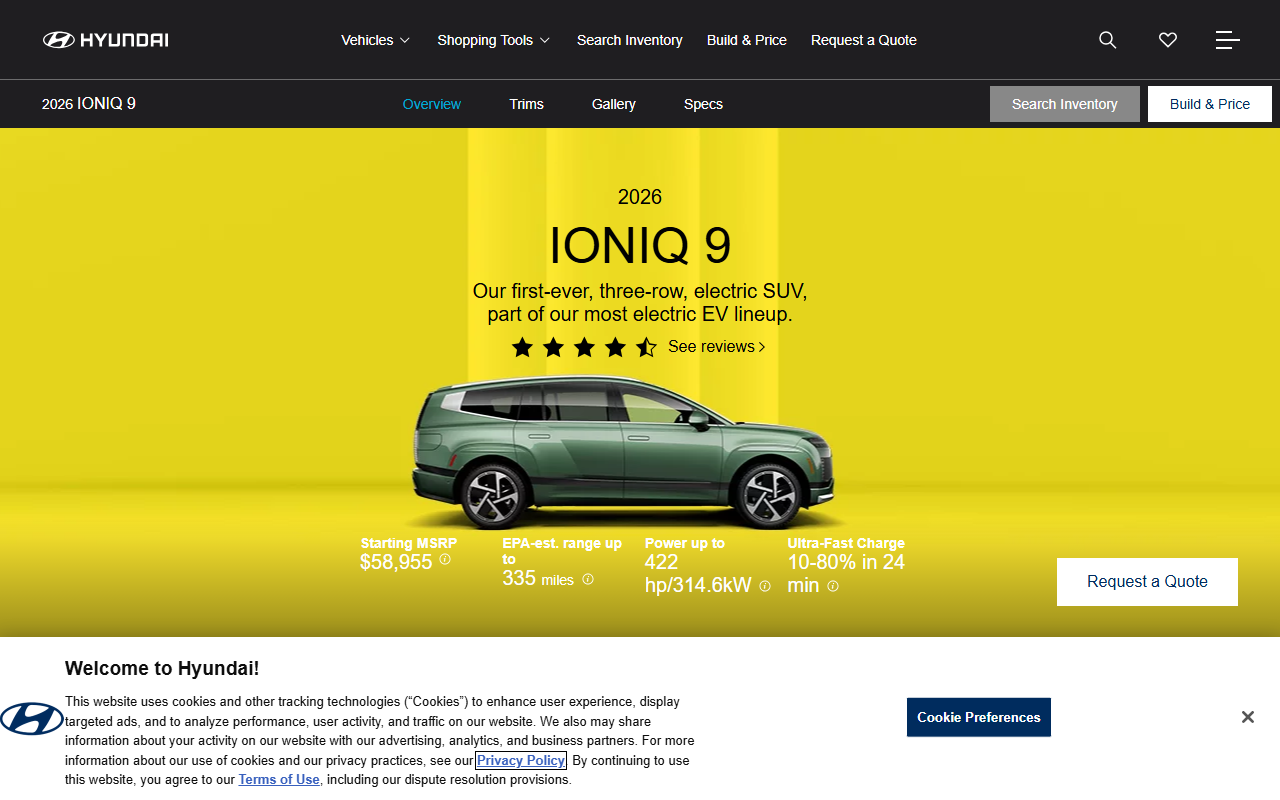Switch to the Trims tab
This screenshot has height=800, width=1280.
527,104
